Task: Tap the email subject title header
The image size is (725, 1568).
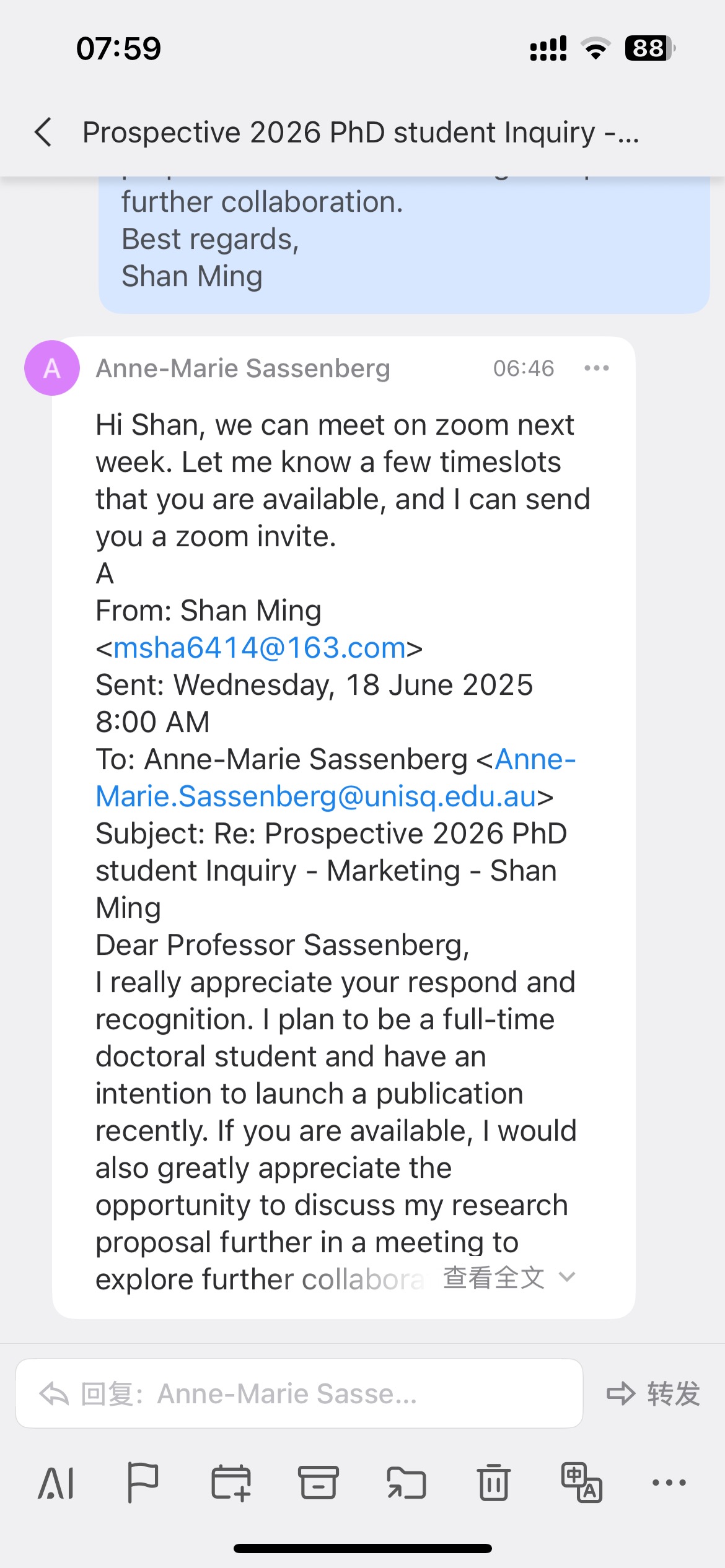Action: [x=361, y=133]
